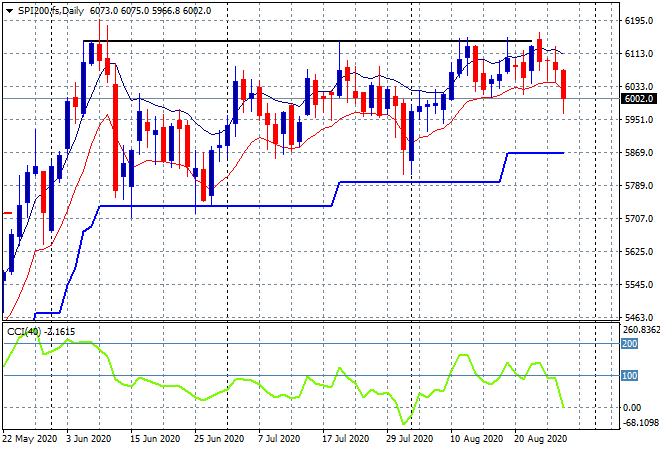Image resolution: width=660 pixels, height=450 pixels.
Task: Click the 100 level tag on CCI scale
Action: (x=630, y=375)
